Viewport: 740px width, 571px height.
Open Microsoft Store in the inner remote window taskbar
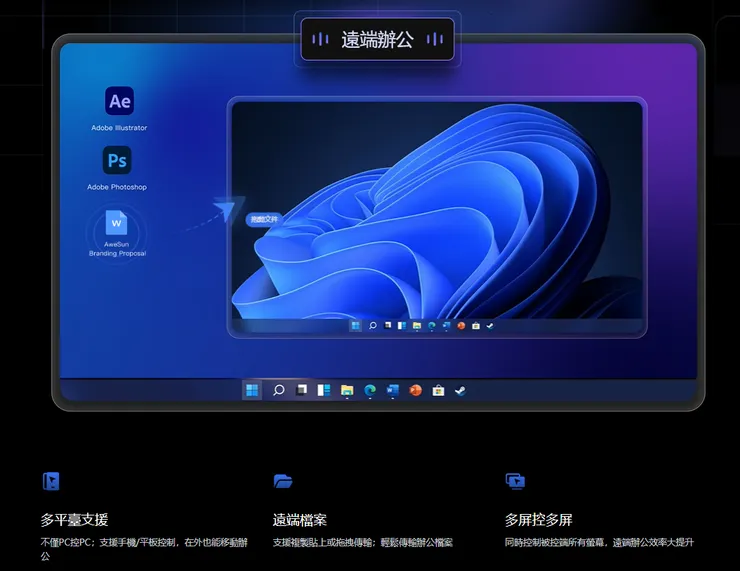(476, 325)
